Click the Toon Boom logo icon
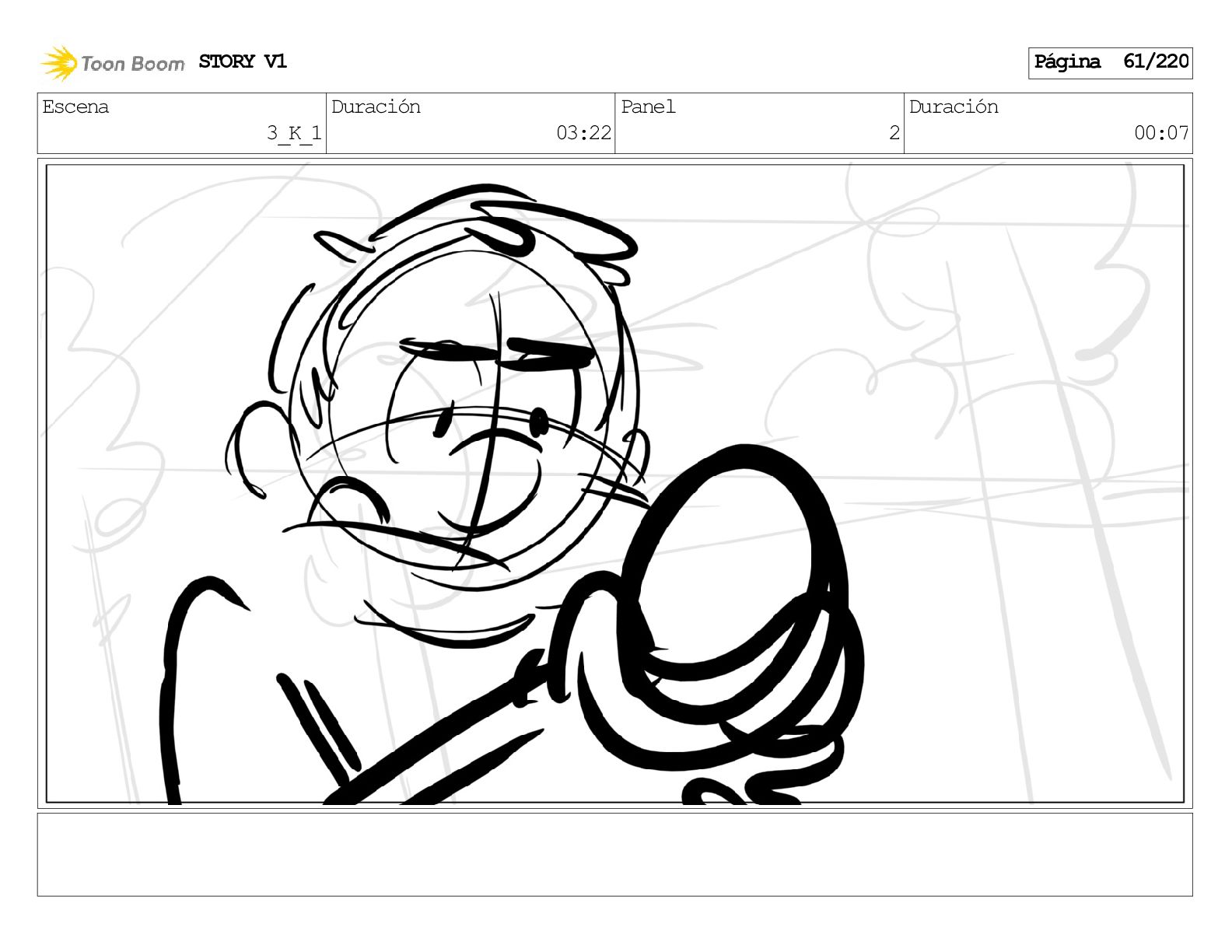1232x952 pixels. click(59, 63)
